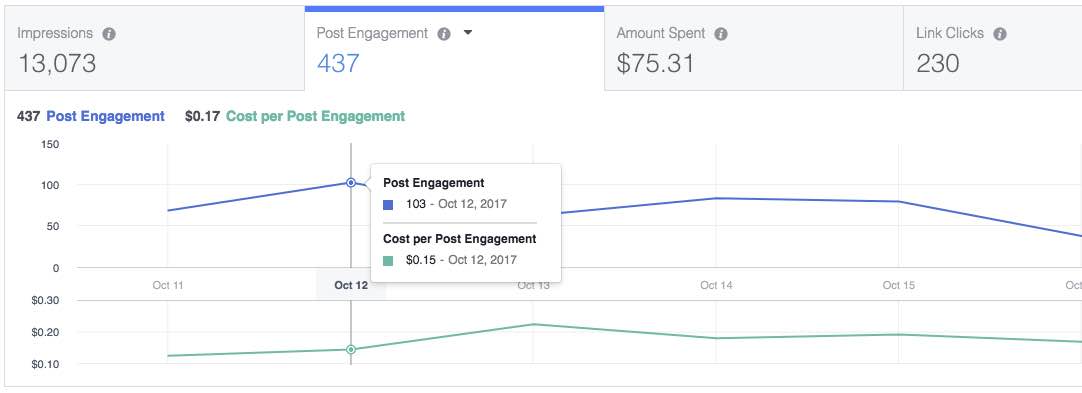Screen dimensions: 1082x393
Task: Select the Oct 14 date label
Action: [716, 285]
